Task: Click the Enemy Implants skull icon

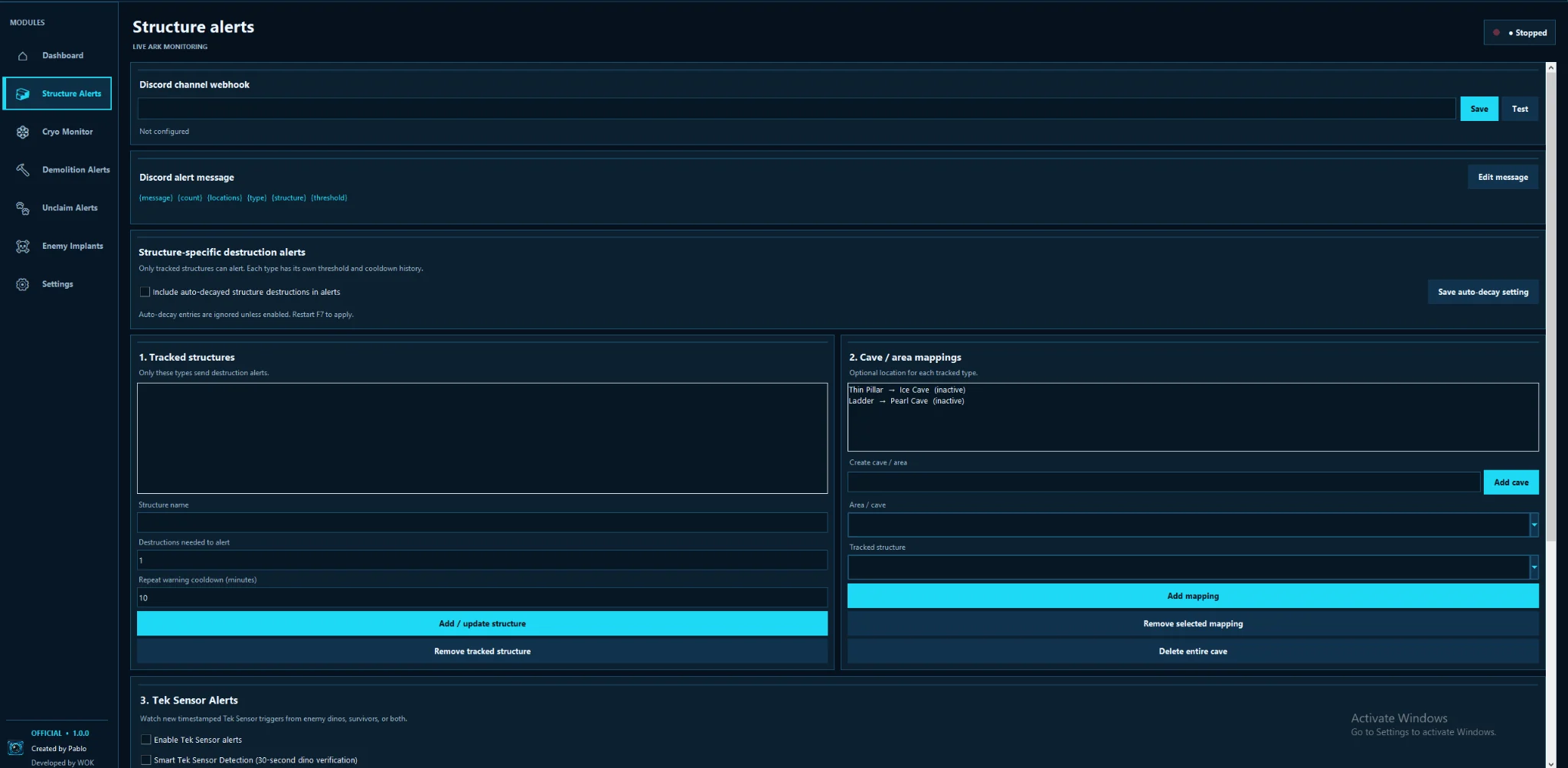Action: coord(23,247)
